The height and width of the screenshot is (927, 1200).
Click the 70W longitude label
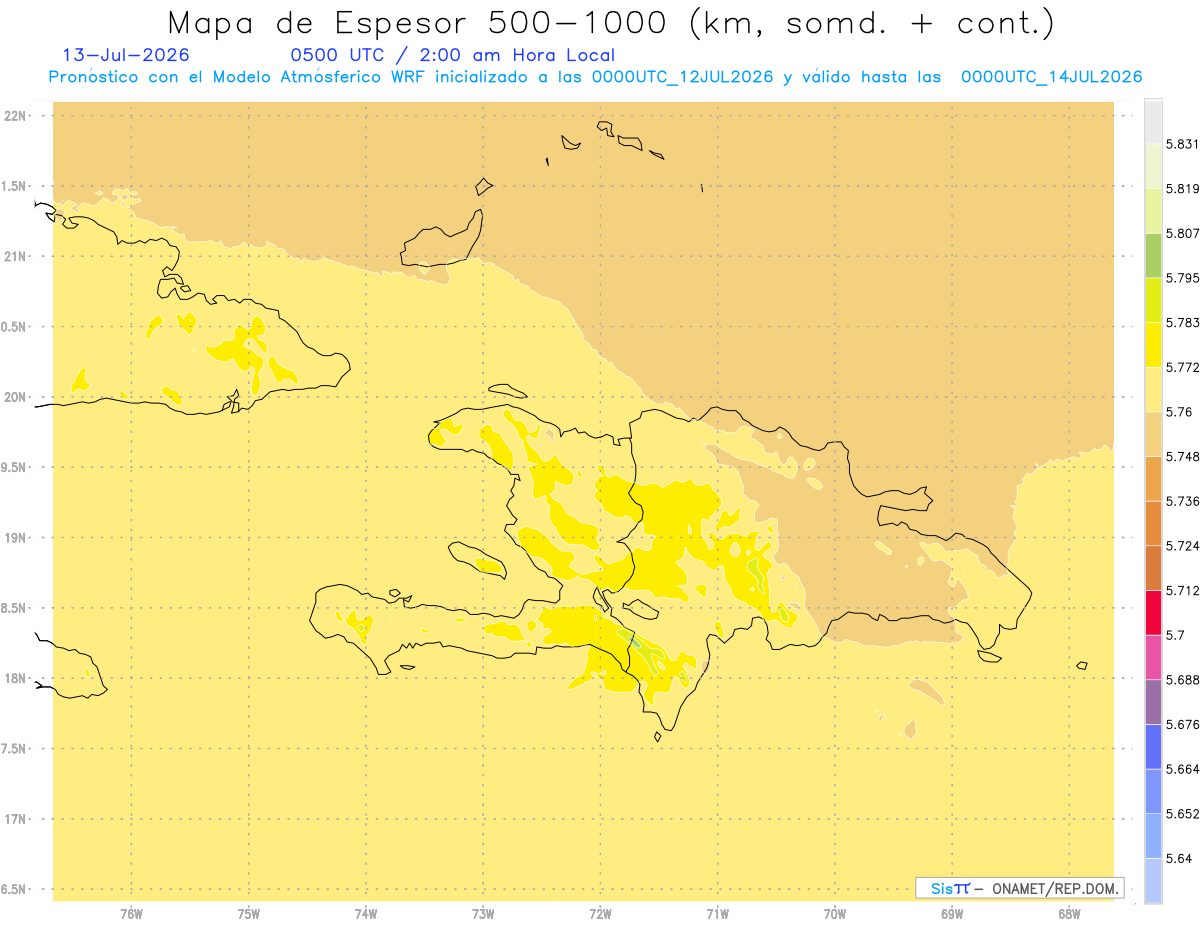835,914
